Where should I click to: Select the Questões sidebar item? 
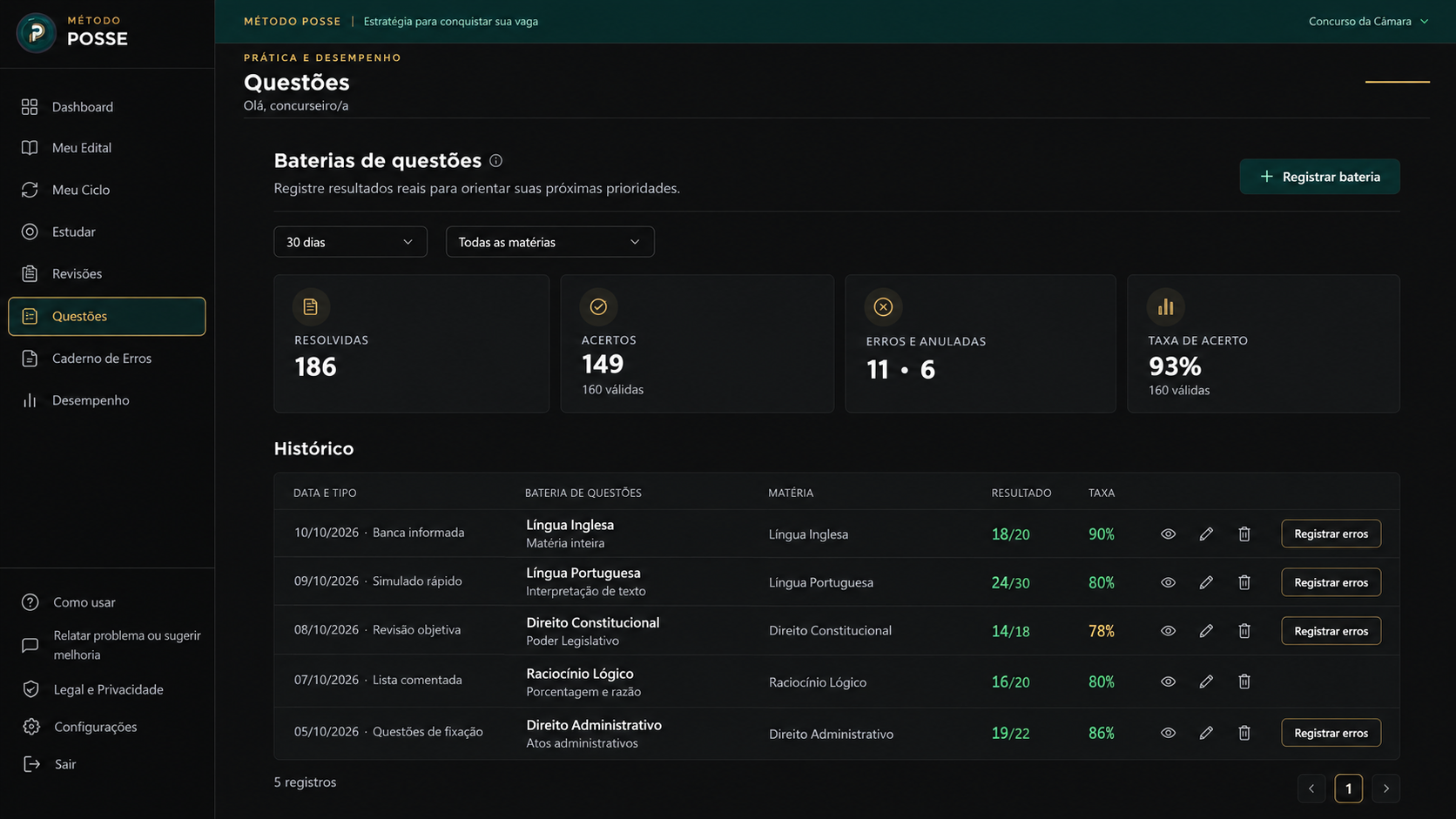click(107, 316)
